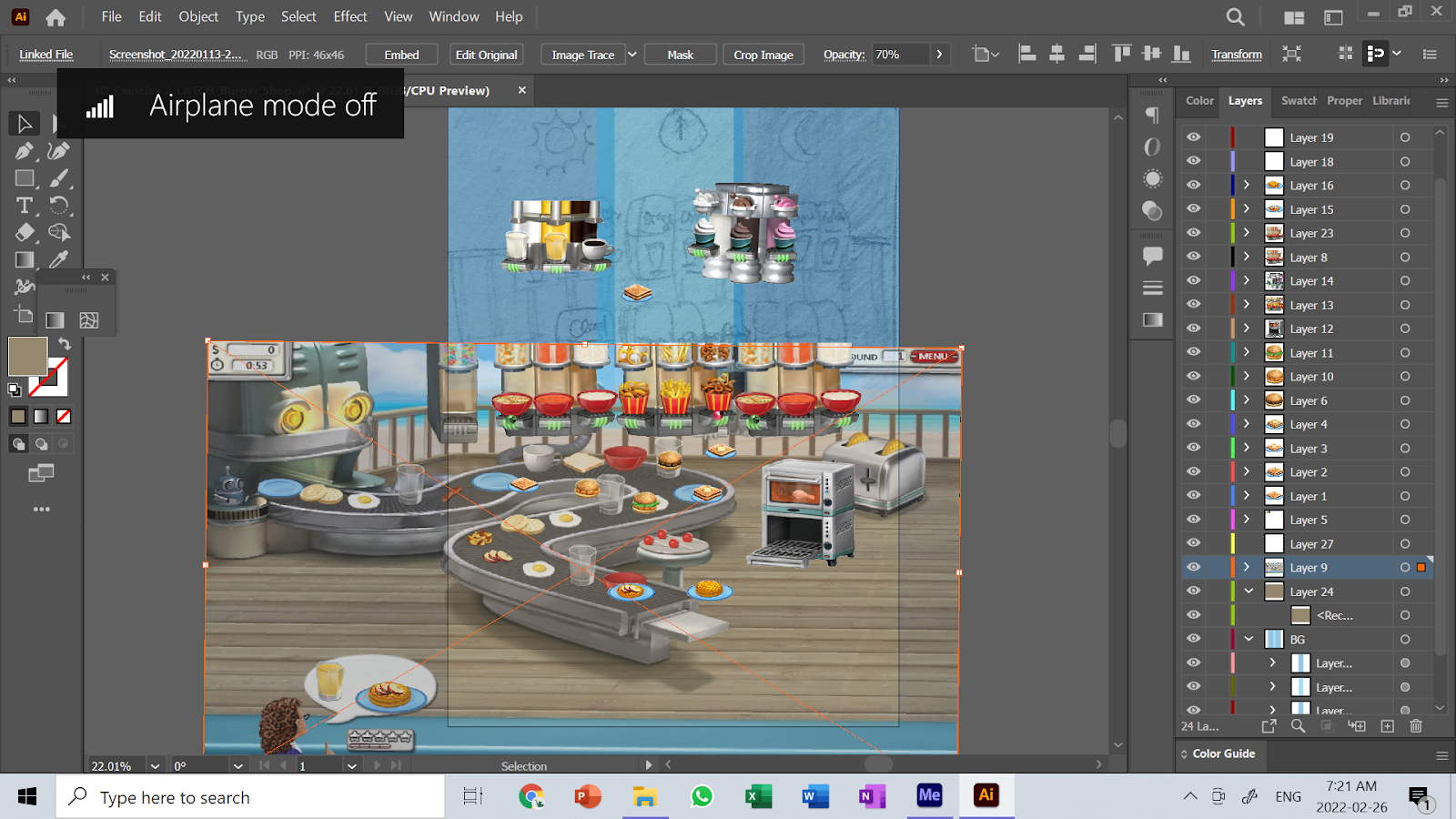Click the None stroke swatch
Screen dimensions: 1456x819
[x=64, y=417]
